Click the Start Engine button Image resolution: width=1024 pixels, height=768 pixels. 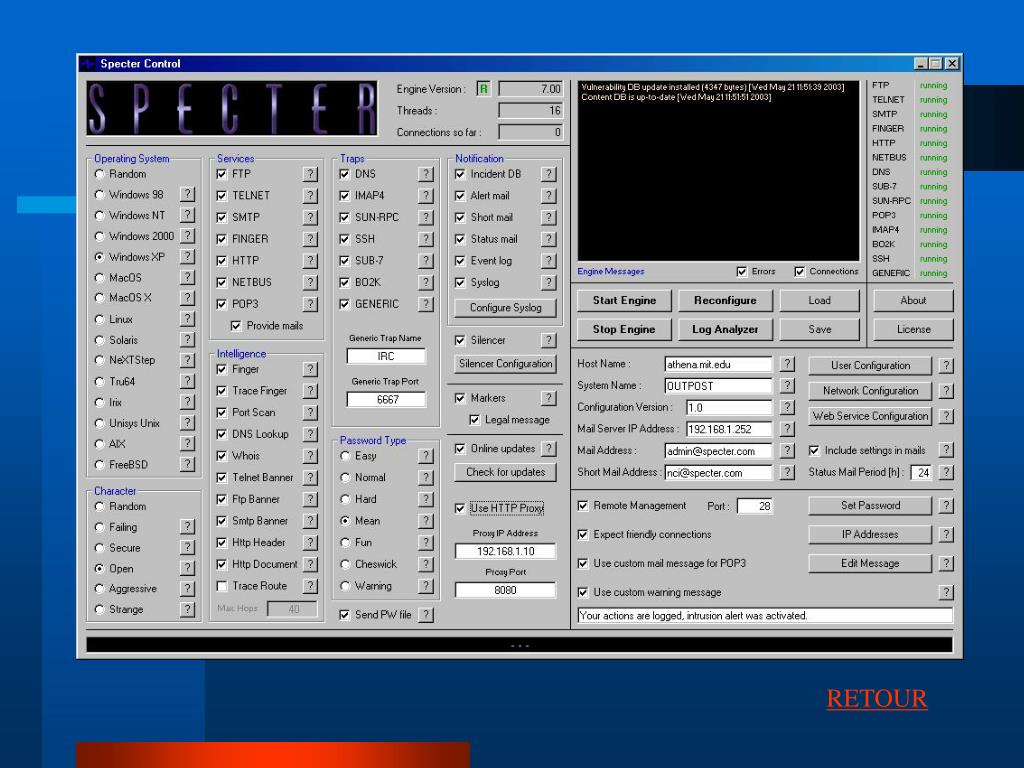coord(624,300)
